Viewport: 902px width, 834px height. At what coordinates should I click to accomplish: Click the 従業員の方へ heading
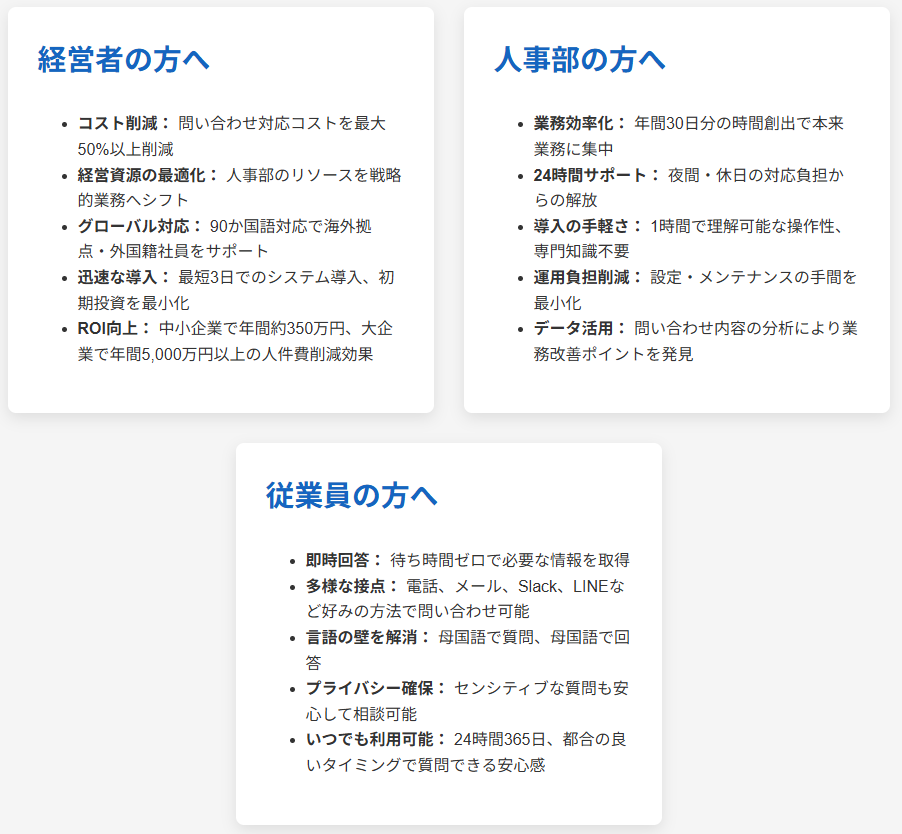point(352,496)
